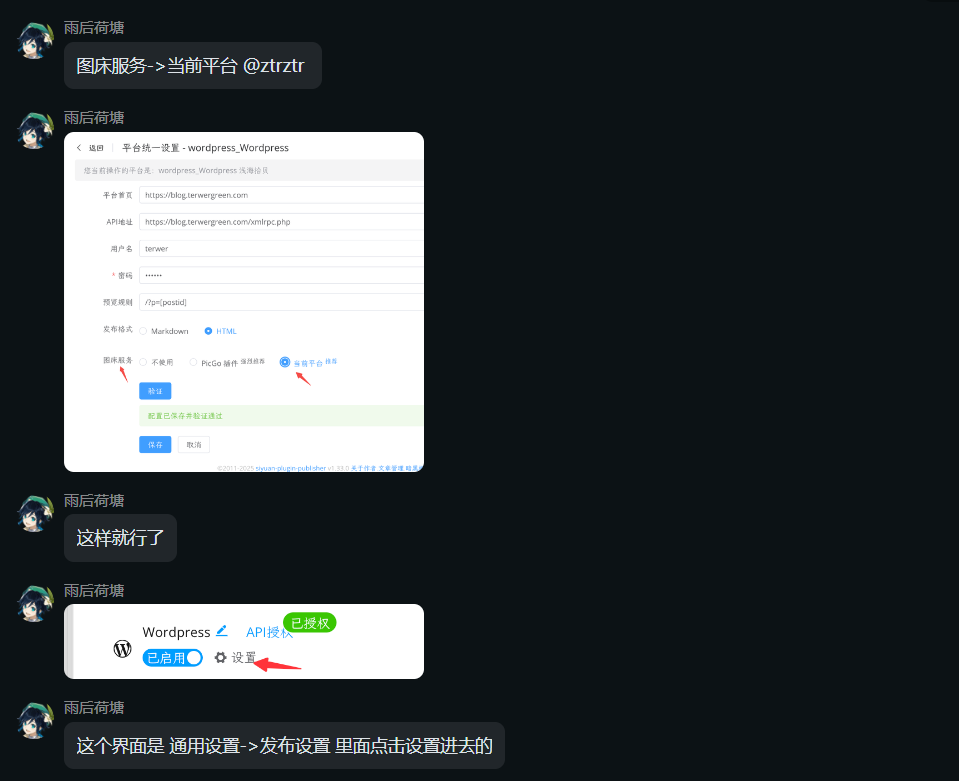Open avatar of the 图床服务 message sender

[36, 39]
